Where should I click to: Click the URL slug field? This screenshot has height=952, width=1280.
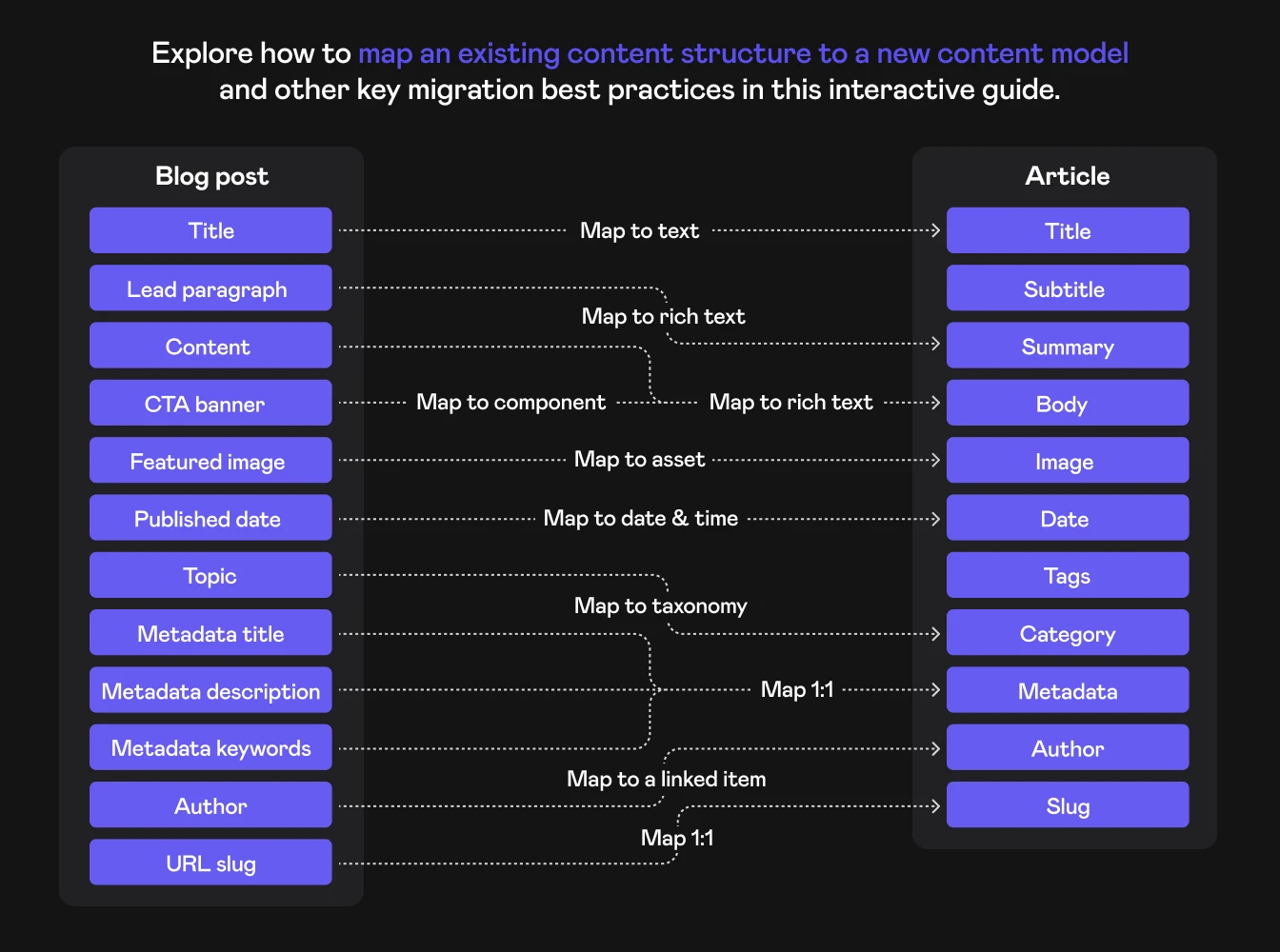[x=210, y=863]
